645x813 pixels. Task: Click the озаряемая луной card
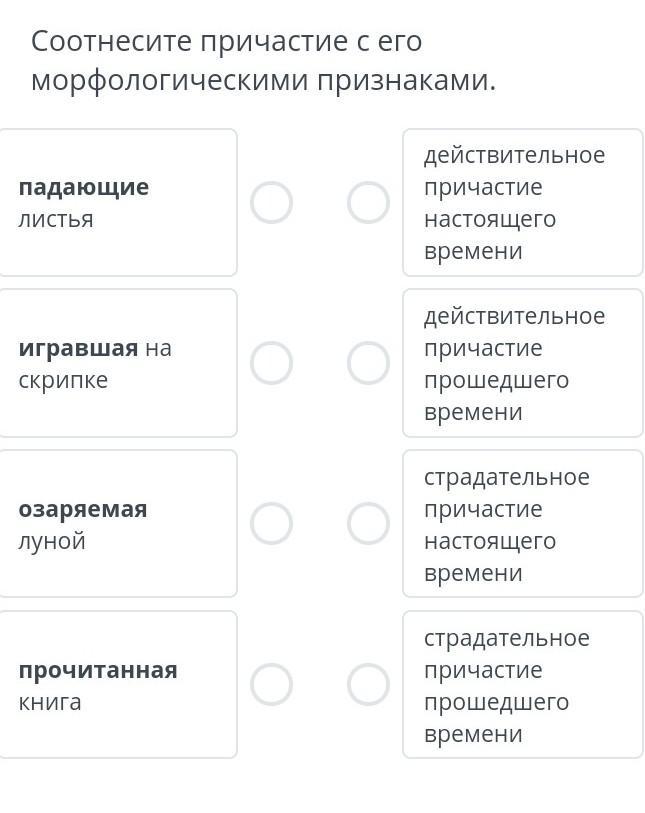pyautogui.click(x=117, y=524)
